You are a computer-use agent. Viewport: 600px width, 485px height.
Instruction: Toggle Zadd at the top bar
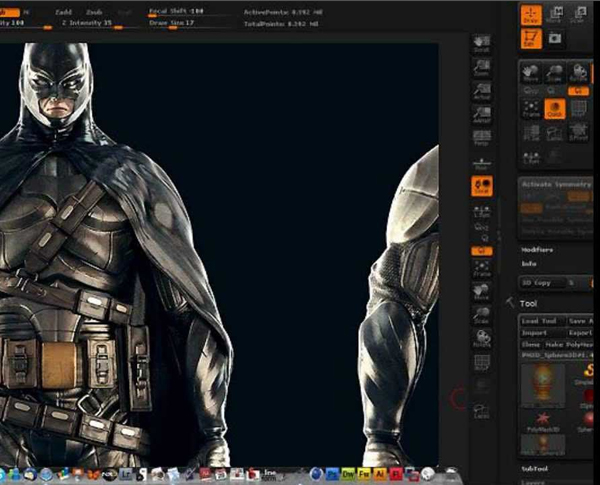point(64,12)
